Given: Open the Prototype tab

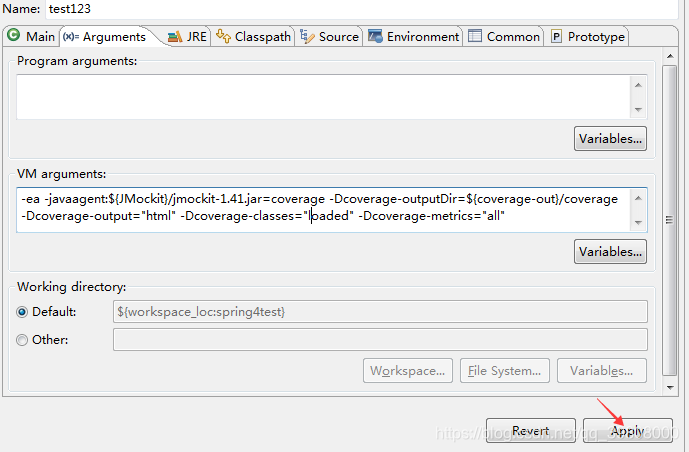Looking at the screenshot, I should [x=587, y=36].
